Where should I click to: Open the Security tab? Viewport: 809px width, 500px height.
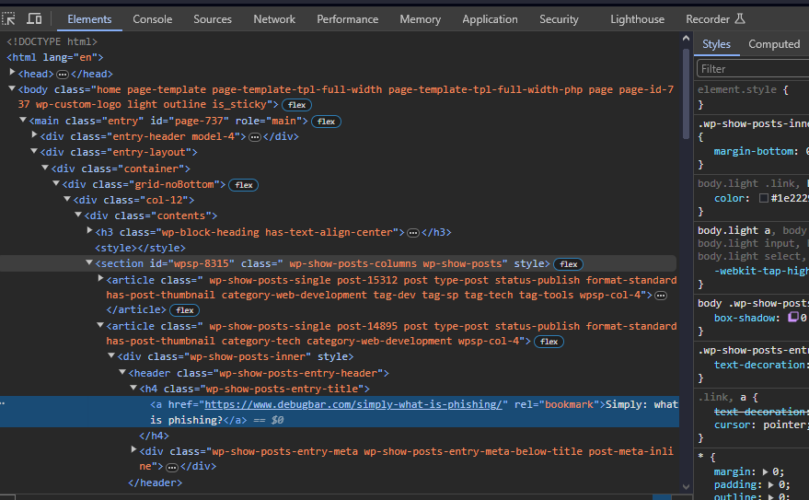559,19
